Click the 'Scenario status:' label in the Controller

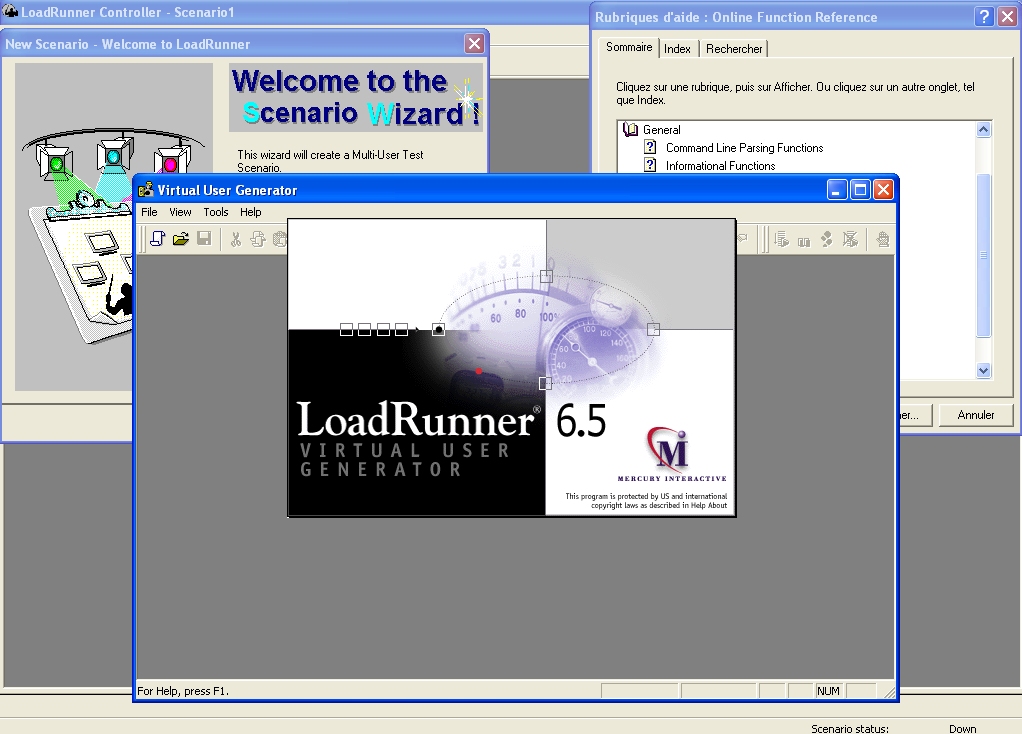click(849, 729)
